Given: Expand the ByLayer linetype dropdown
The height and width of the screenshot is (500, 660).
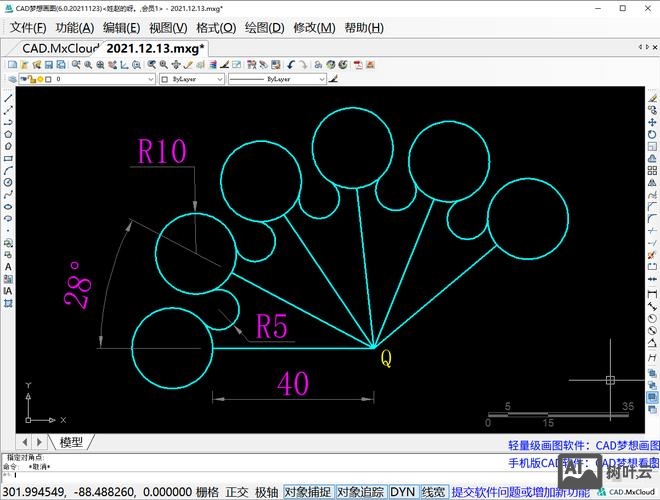Looking at the screenshot, I should pyautogui.click(x=277, y=78).
